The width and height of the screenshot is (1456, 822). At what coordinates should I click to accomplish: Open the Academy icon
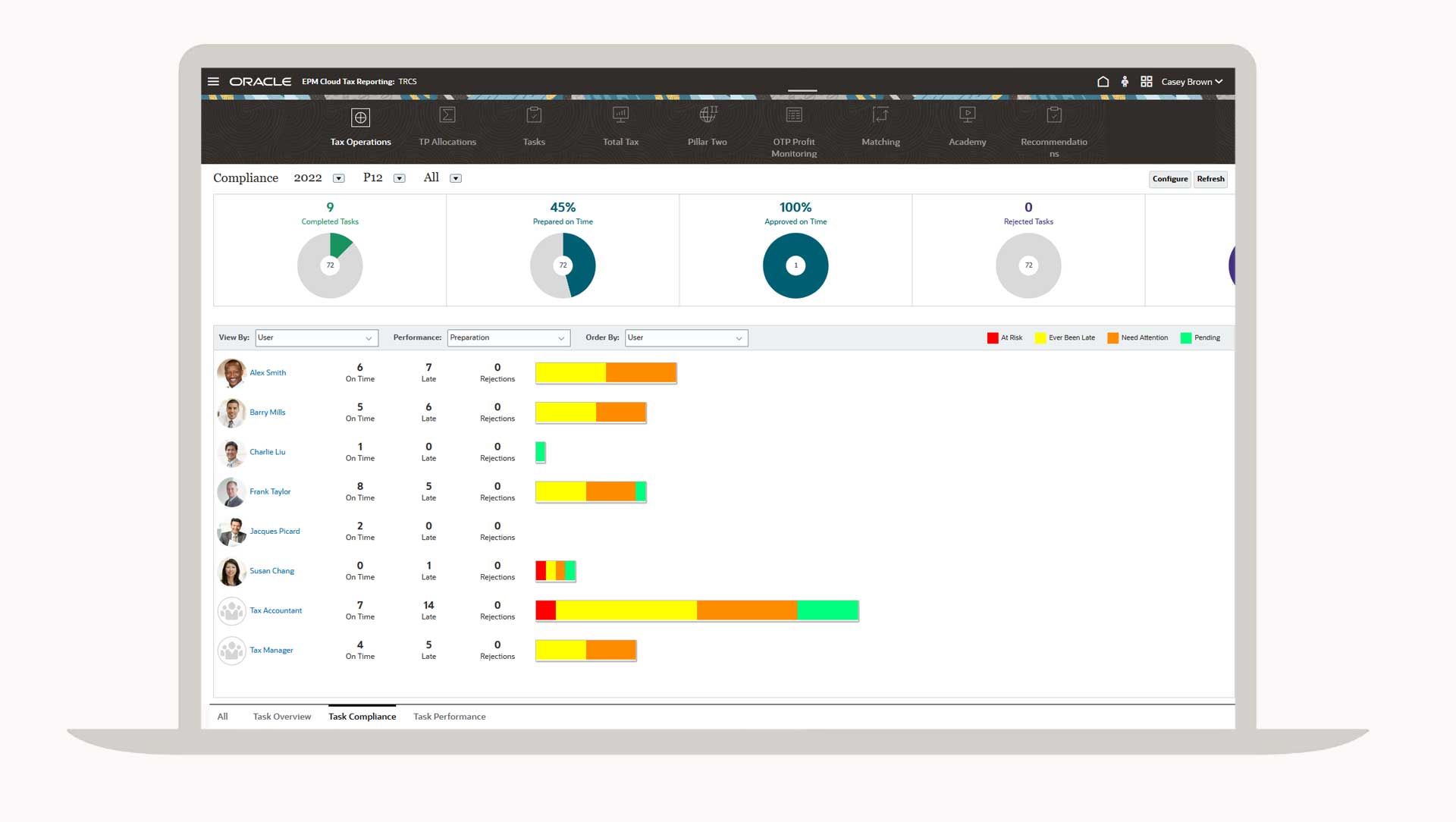(x=967, y=115)
